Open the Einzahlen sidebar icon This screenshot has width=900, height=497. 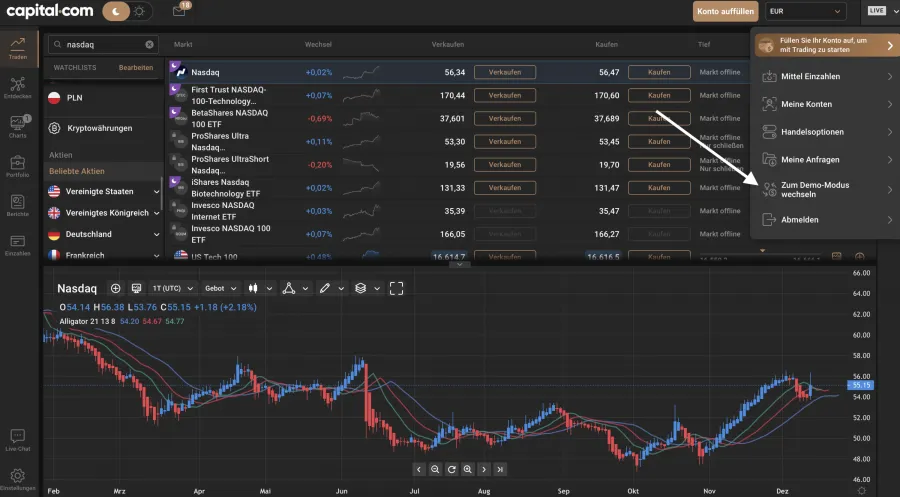[x=17, y=245]
